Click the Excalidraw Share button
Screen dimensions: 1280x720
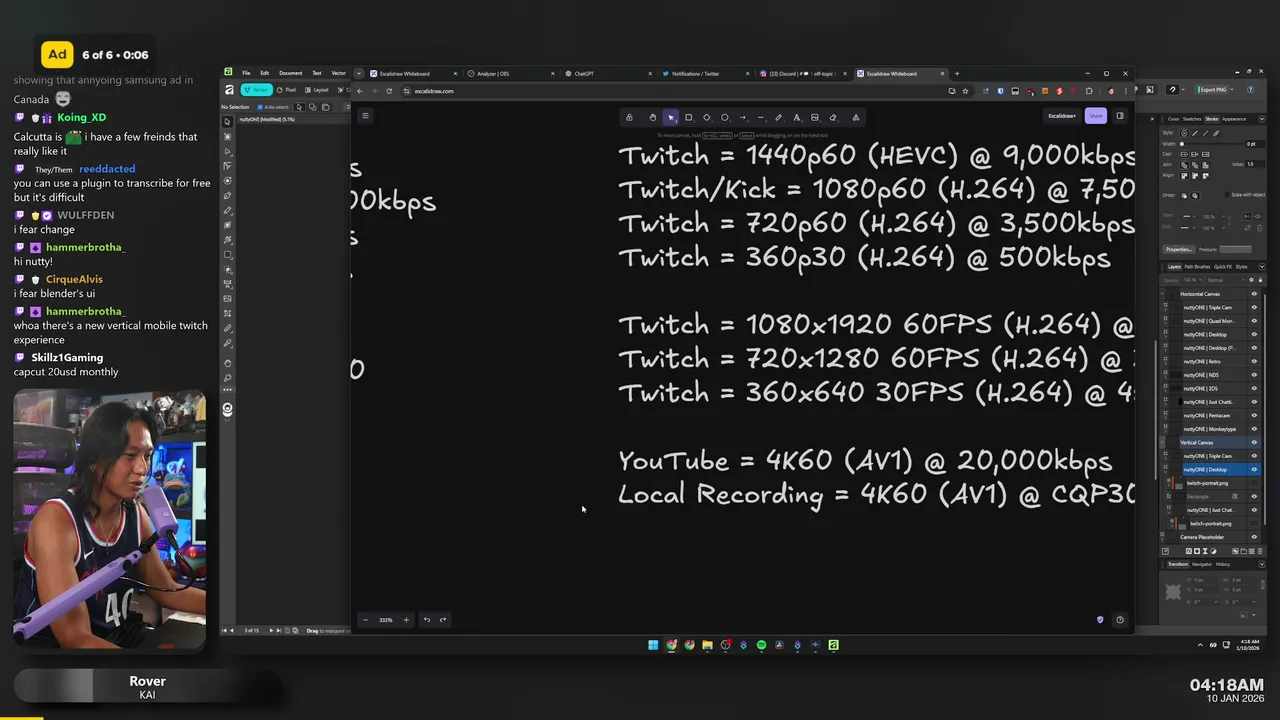[x=1095, y=116]
